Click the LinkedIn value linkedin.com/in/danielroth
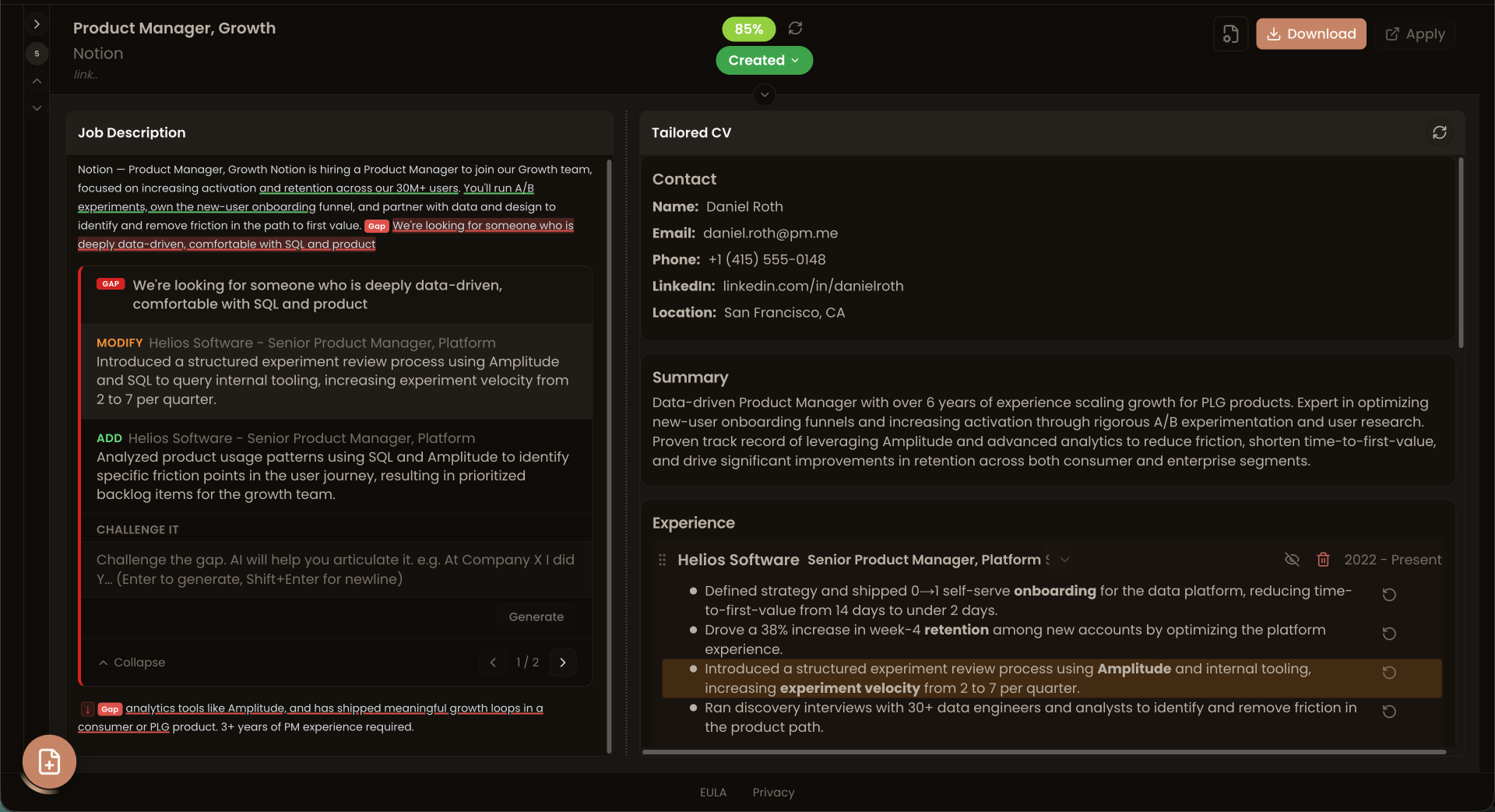Image resolution: width=1495 pixels, height=812 pixels. pyautogui.click(x=813, y=286)
